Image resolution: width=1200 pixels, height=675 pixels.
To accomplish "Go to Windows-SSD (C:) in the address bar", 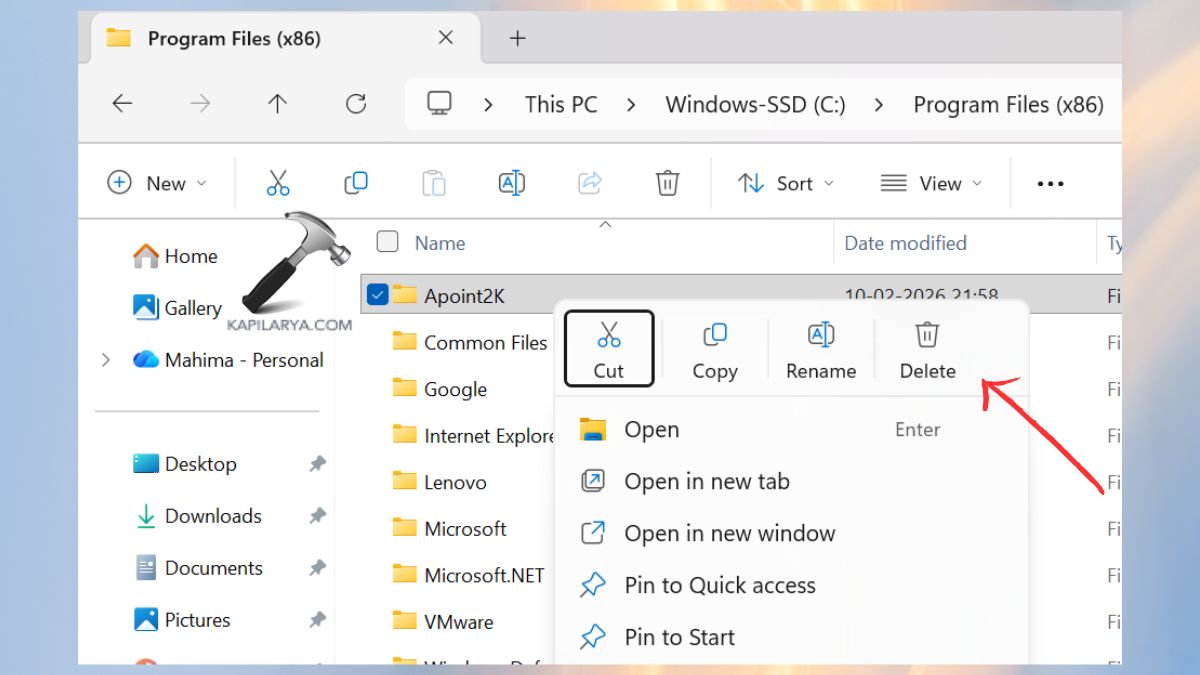I will [755, 103].
